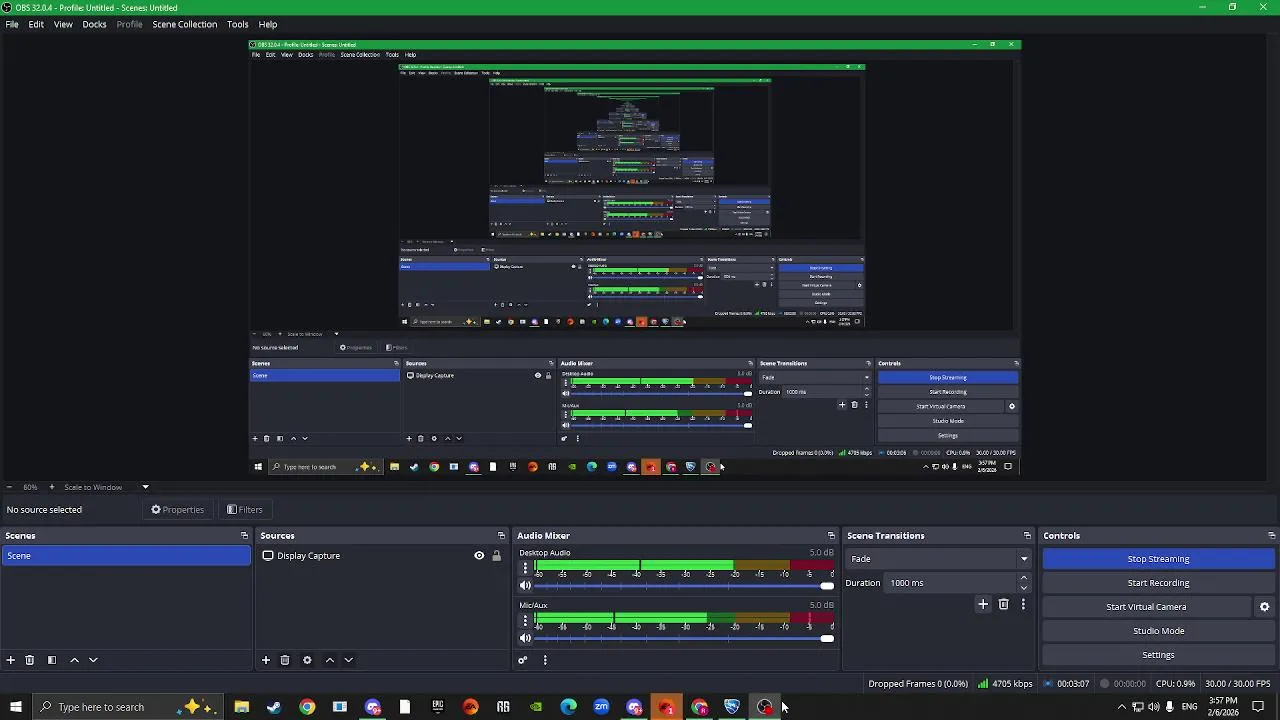Zoom in preview with plus icon
This screenshot has height=720, width=1280.
pos(52,487)
